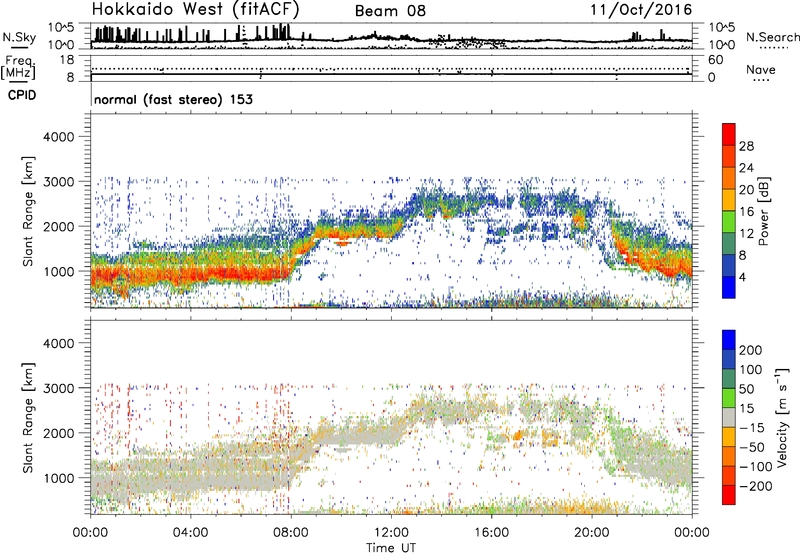Click the date '11/Oct/2016'
The height and width of the screenshot is (554, 800).
click(x=641, y=10)
